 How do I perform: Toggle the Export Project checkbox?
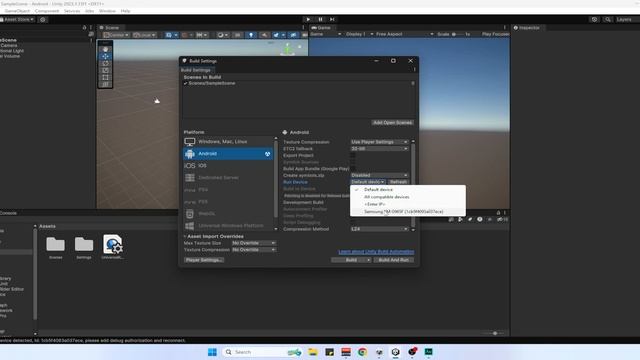(x=353, y=156)
